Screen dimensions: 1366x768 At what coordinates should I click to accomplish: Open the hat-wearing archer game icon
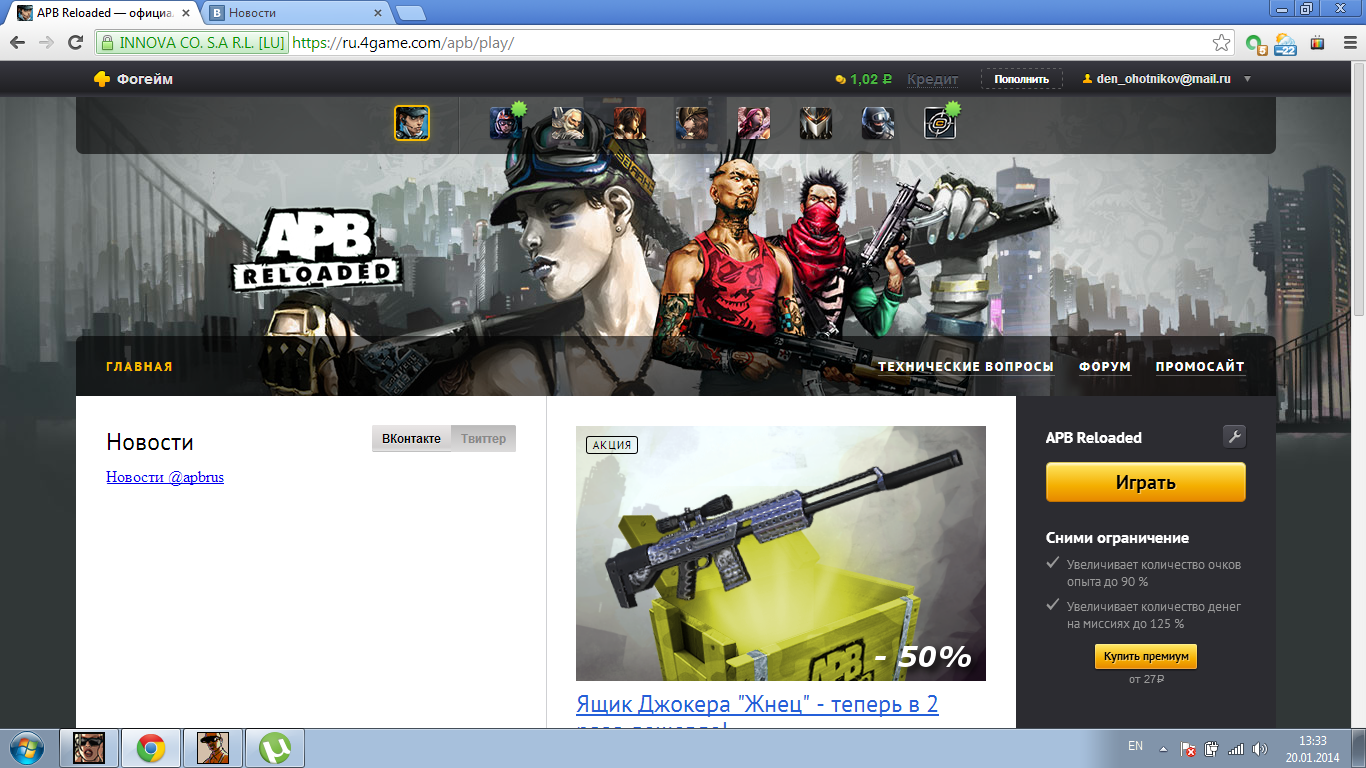(x=692, y=123)
